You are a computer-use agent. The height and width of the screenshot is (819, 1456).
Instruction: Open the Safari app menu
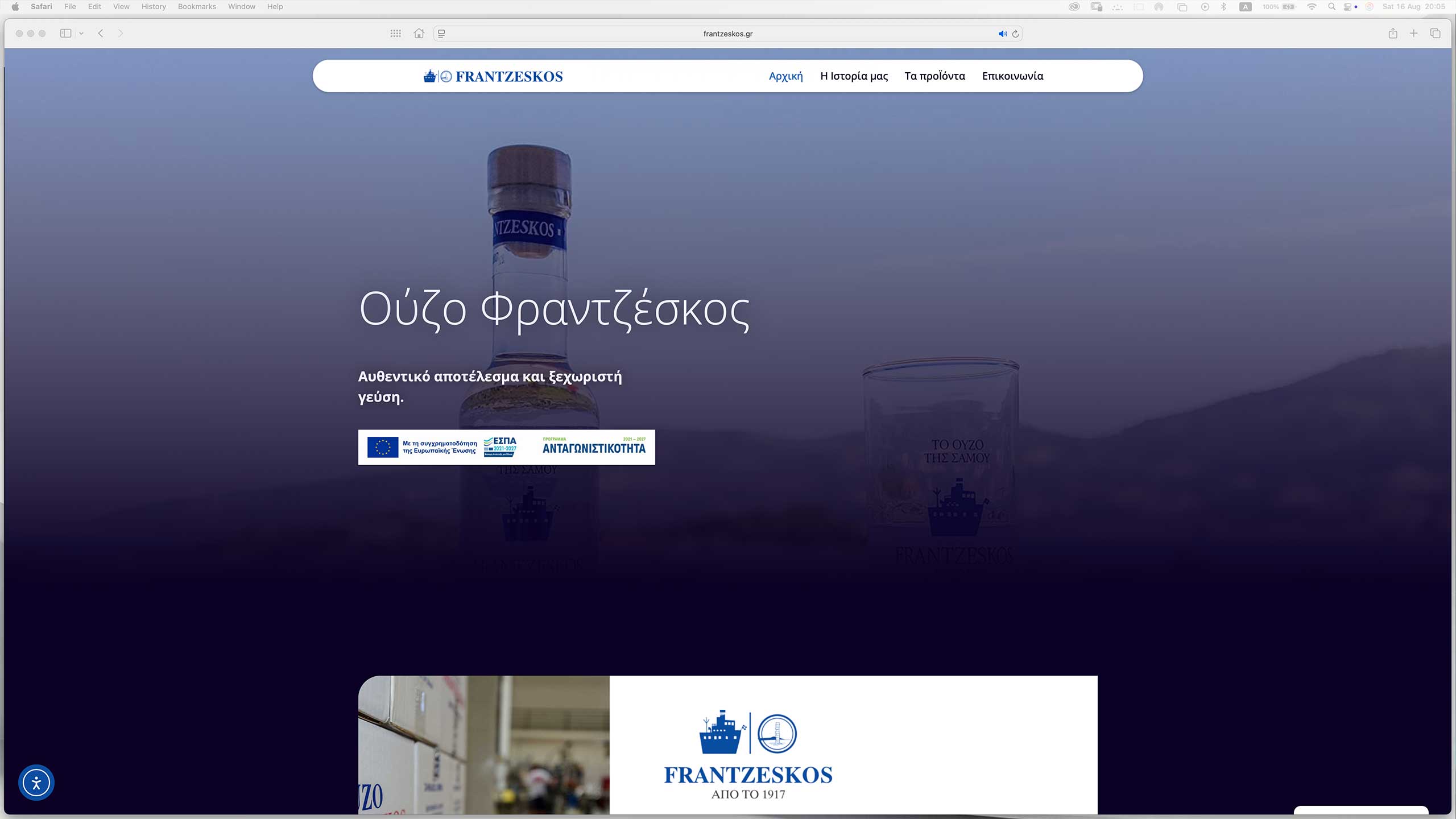[x=41, y=7]
